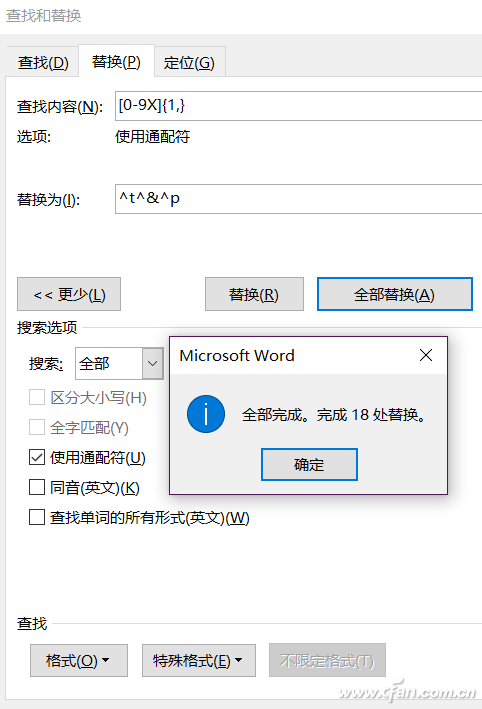Close the Microsoft Word message box

pyautogui.click(x=426, y=355)
